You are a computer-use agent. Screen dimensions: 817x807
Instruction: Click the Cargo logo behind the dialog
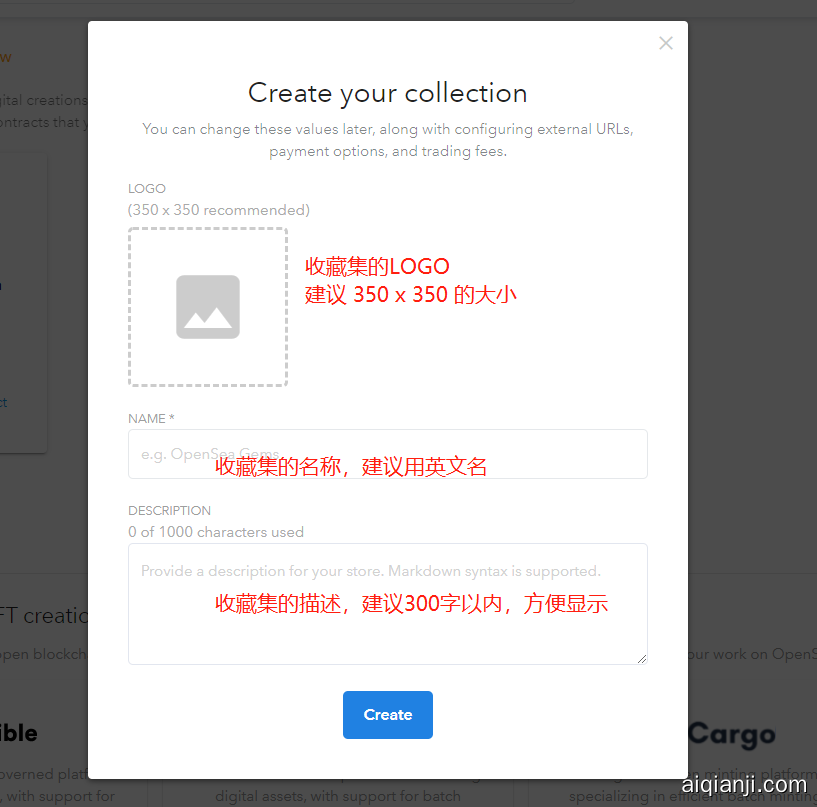[731, 735]
